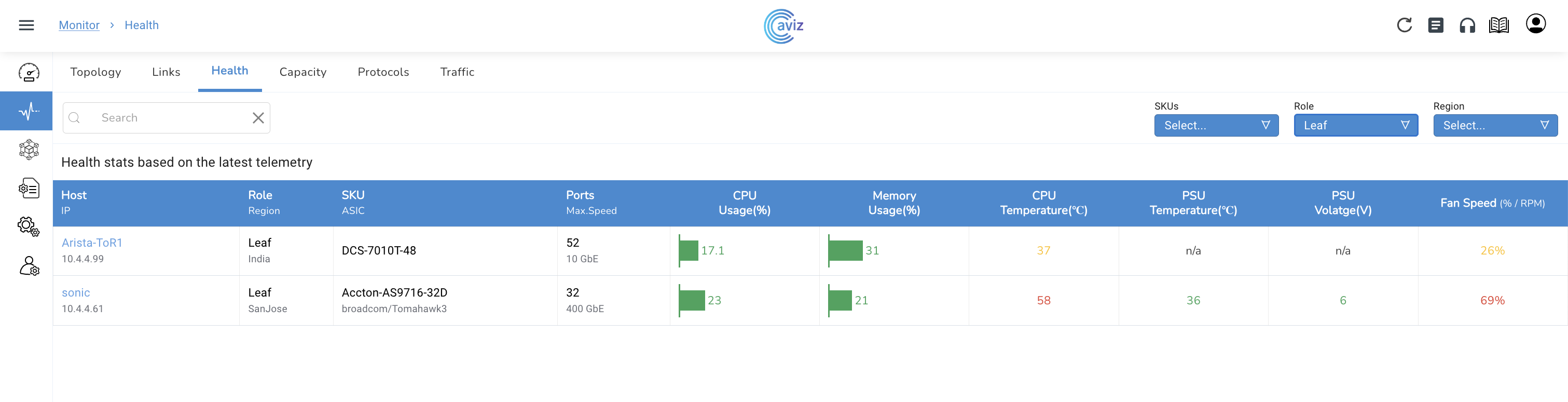This screenshot has width=1568, height=402.
Task: Open the Arista-ToR1 host link
Action: click(92, 243)
